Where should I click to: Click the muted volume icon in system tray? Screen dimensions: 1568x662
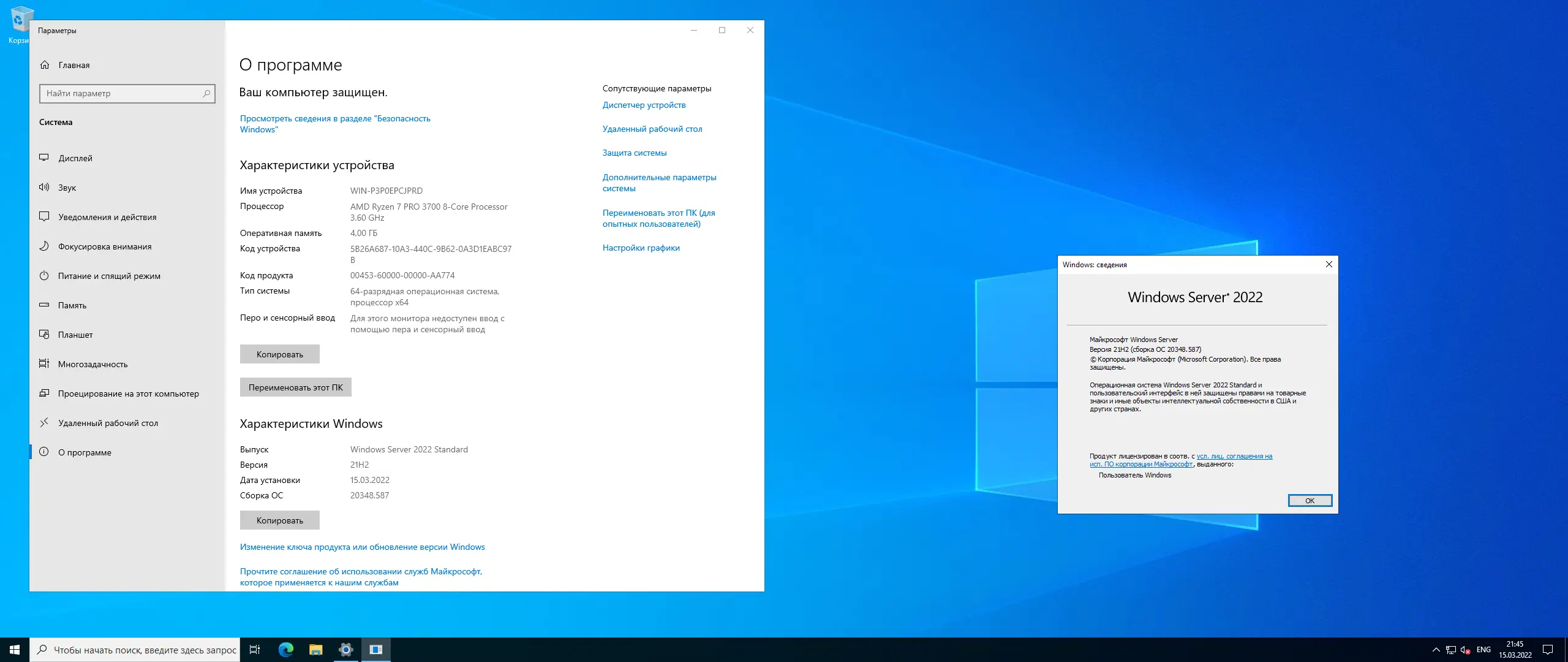(x=1465, y=650)
